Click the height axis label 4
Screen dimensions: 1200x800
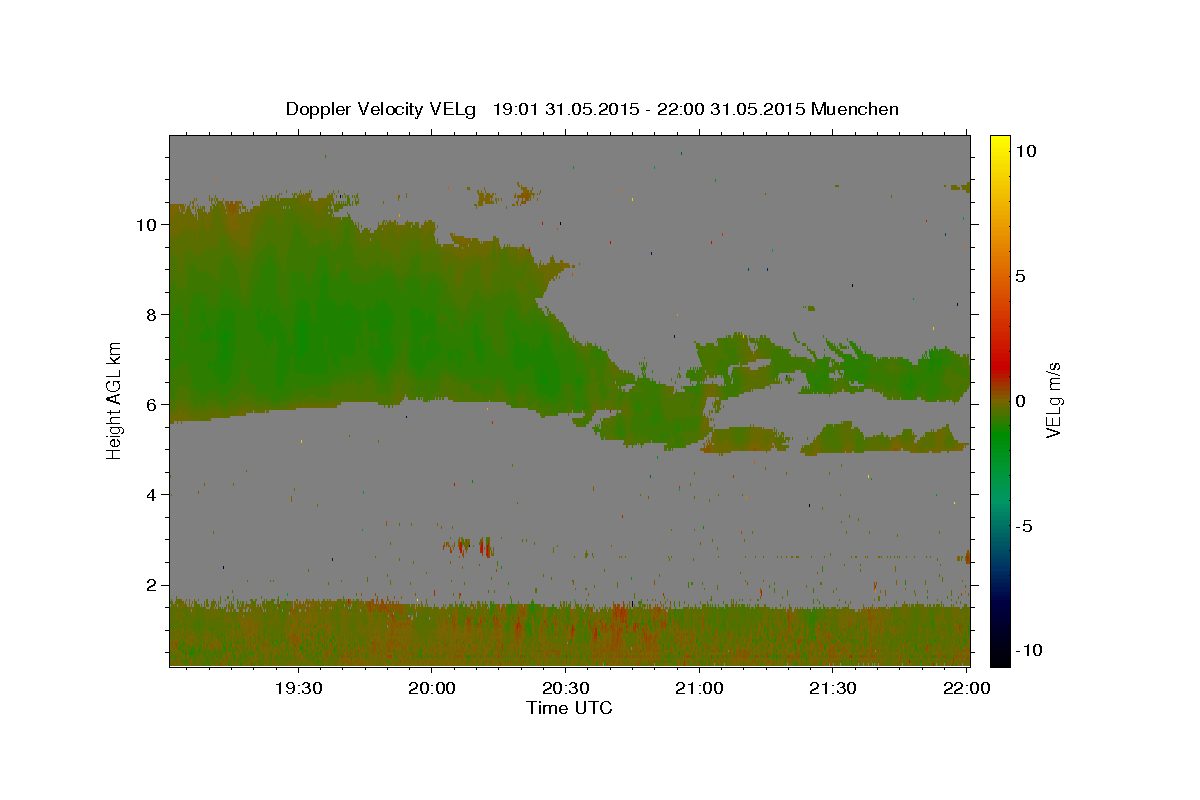[x=152, y=494]
